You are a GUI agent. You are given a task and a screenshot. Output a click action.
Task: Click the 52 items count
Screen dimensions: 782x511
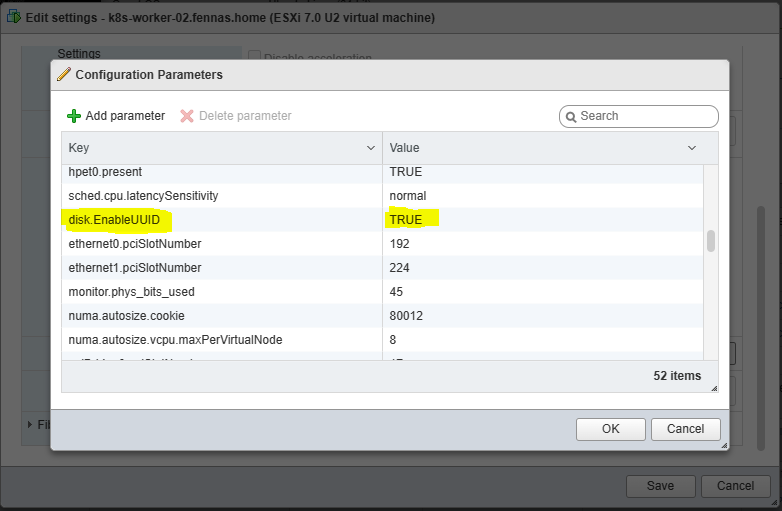point(677,376)
